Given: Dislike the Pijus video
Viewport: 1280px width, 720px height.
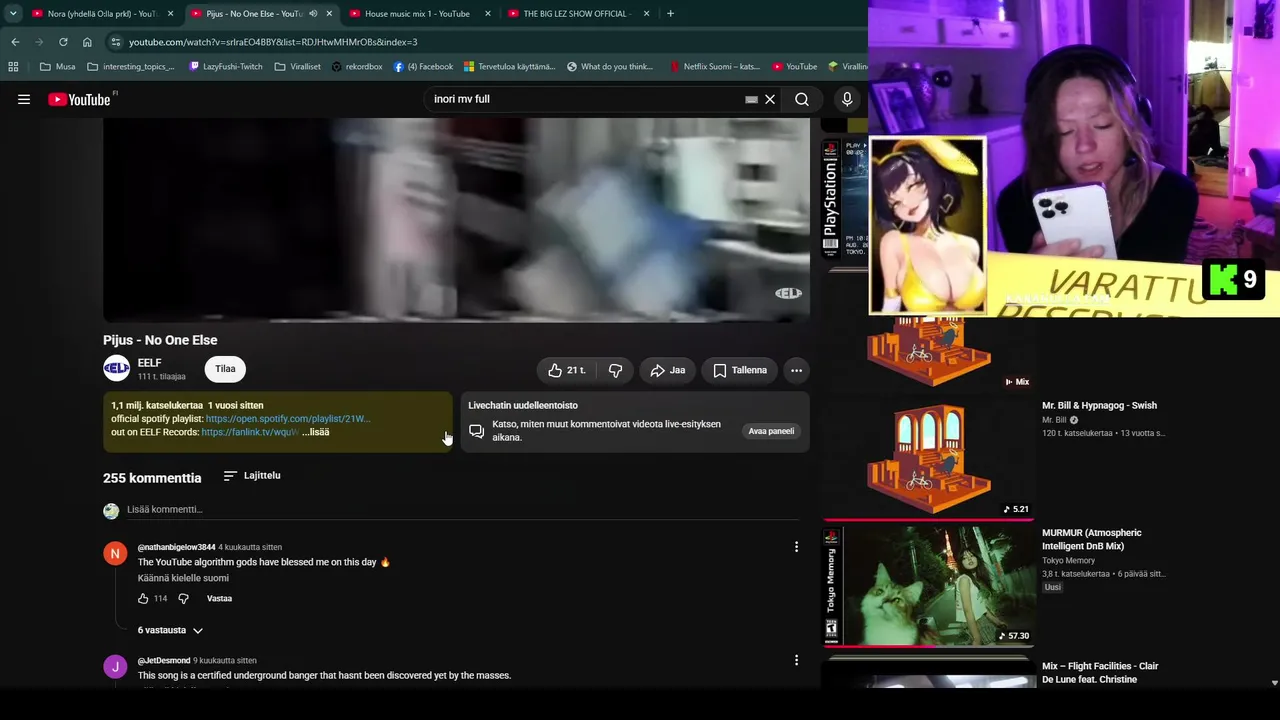Looking at the screenshot, I should coord(615,370).
